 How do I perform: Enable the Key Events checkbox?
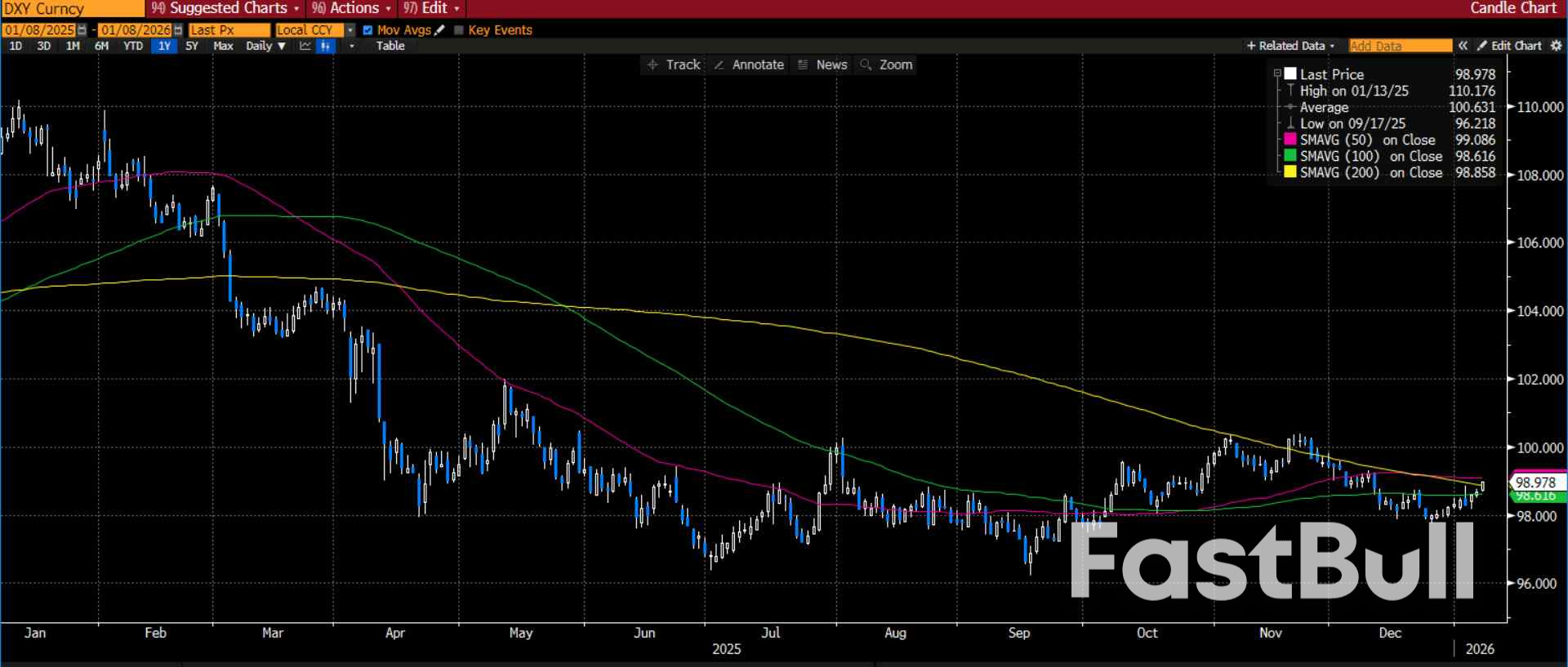click(458, 30)
